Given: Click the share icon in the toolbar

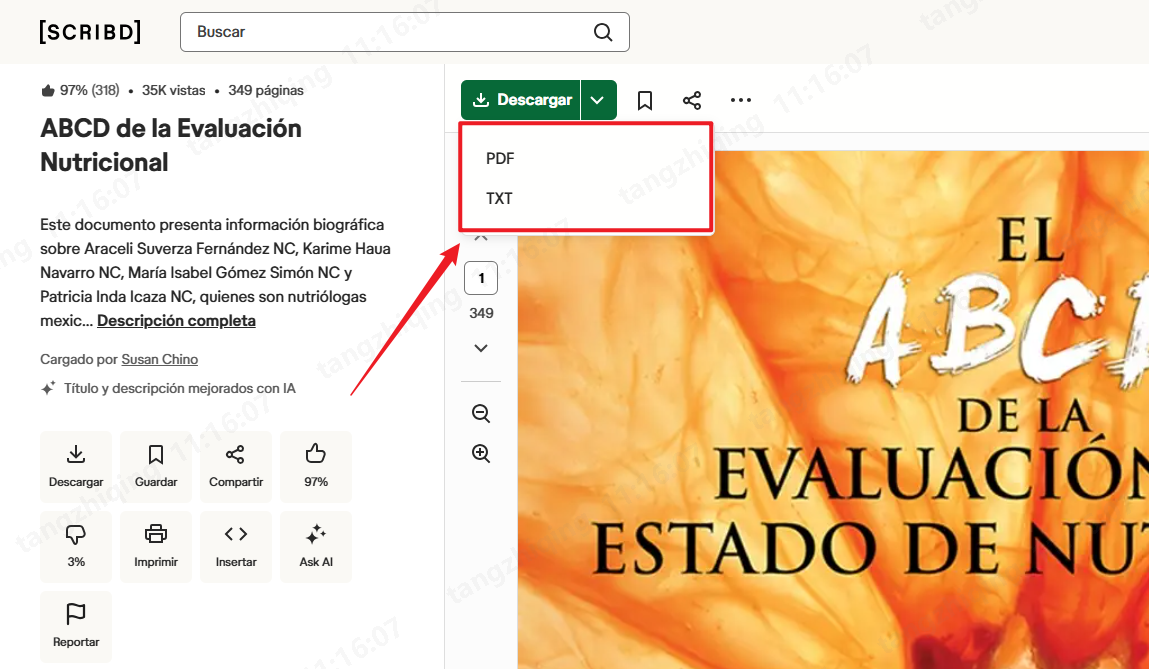Looking at the screenshot, I should click(692, 100).
